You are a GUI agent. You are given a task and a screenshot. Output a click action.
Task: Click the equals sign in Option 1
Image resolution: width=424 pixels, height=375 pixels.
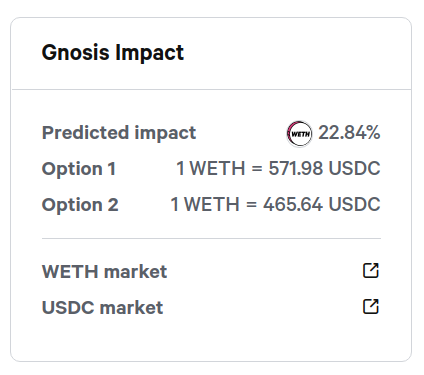coord(257,169)
